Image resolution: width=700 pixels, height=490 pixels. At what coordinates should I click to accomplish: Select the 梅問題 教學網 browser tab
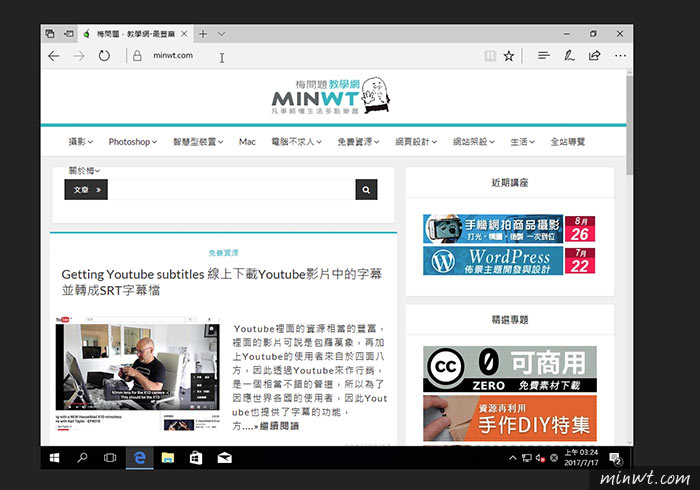(136, 34)
